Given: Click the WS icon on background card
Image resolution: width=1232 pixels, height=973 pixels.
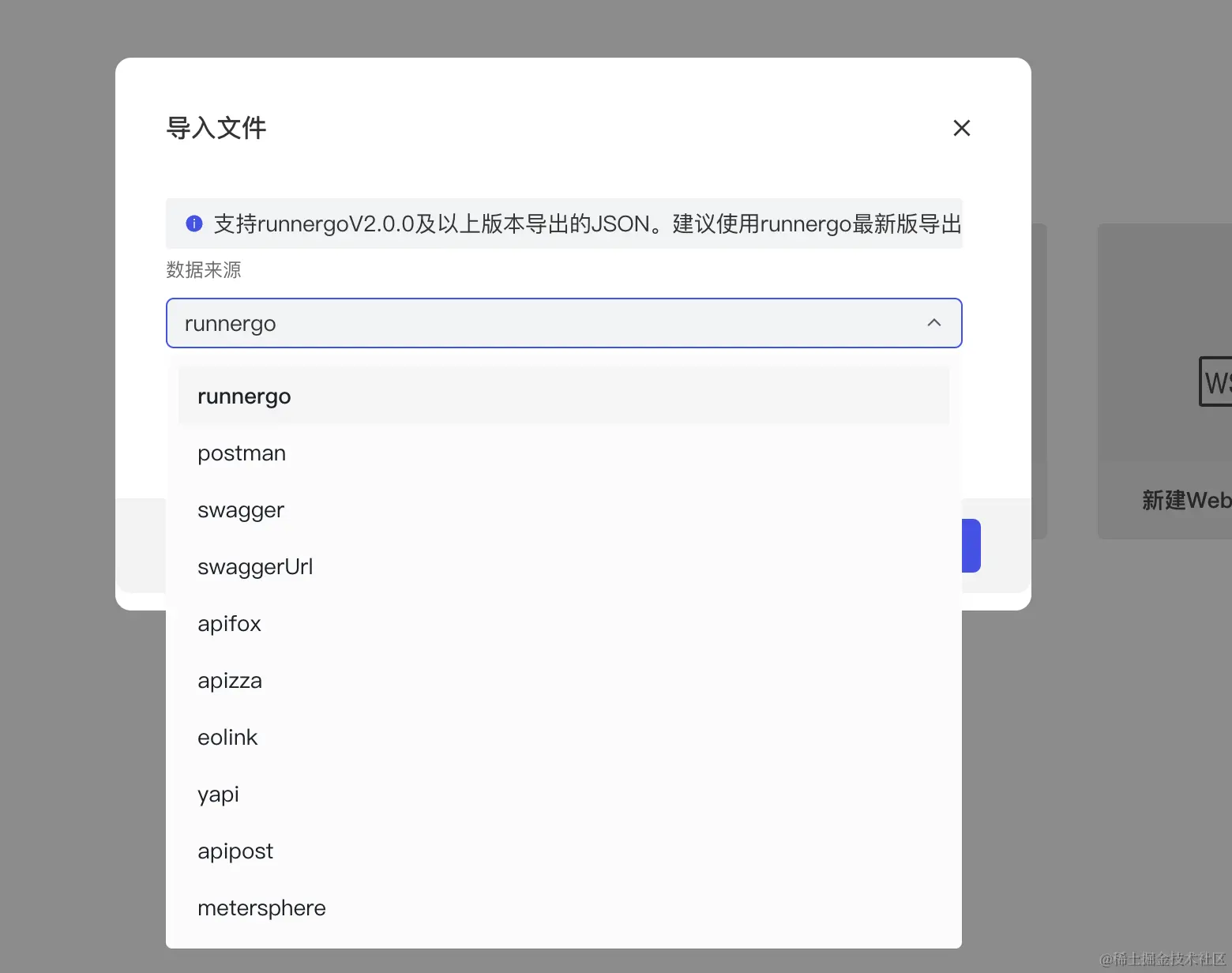Looking at the screenshot, I should pyautogui.click(x=1215, y=382).
